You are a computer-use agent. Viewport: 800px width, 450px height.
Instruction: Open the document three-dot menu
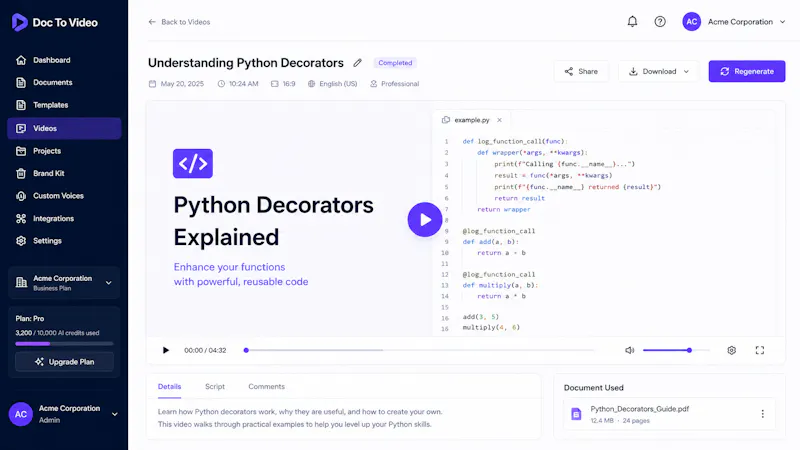(x=762, y=414)
